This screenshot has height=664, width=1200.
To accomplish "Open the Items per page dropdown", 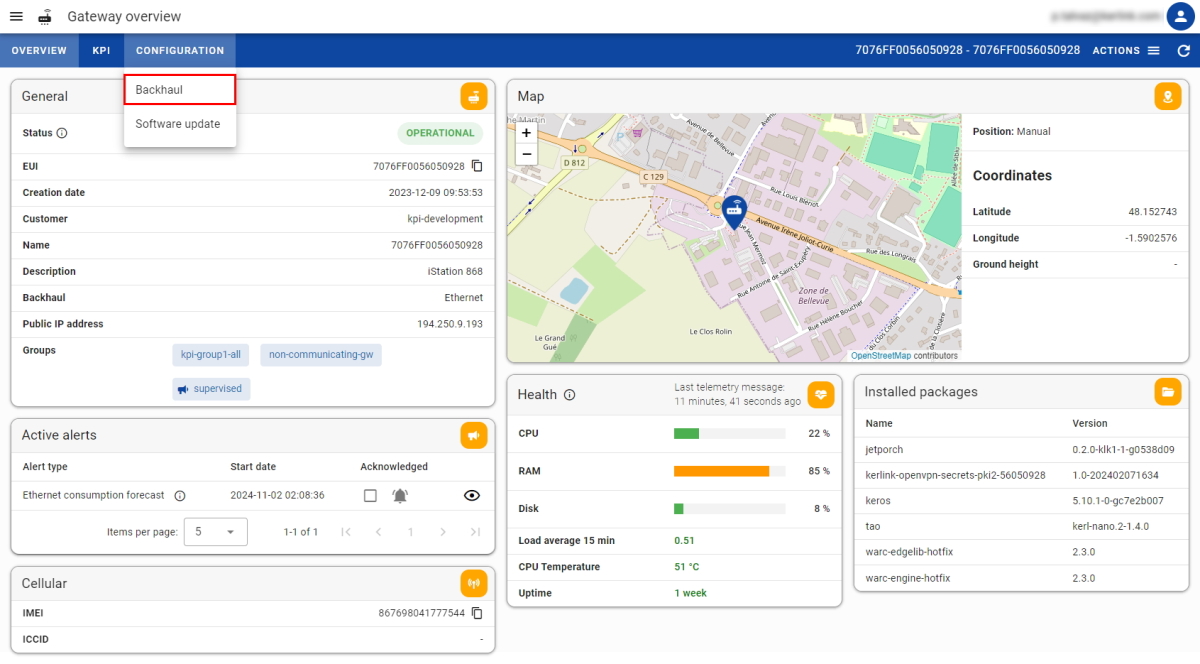I will click(x=215, y=531).
